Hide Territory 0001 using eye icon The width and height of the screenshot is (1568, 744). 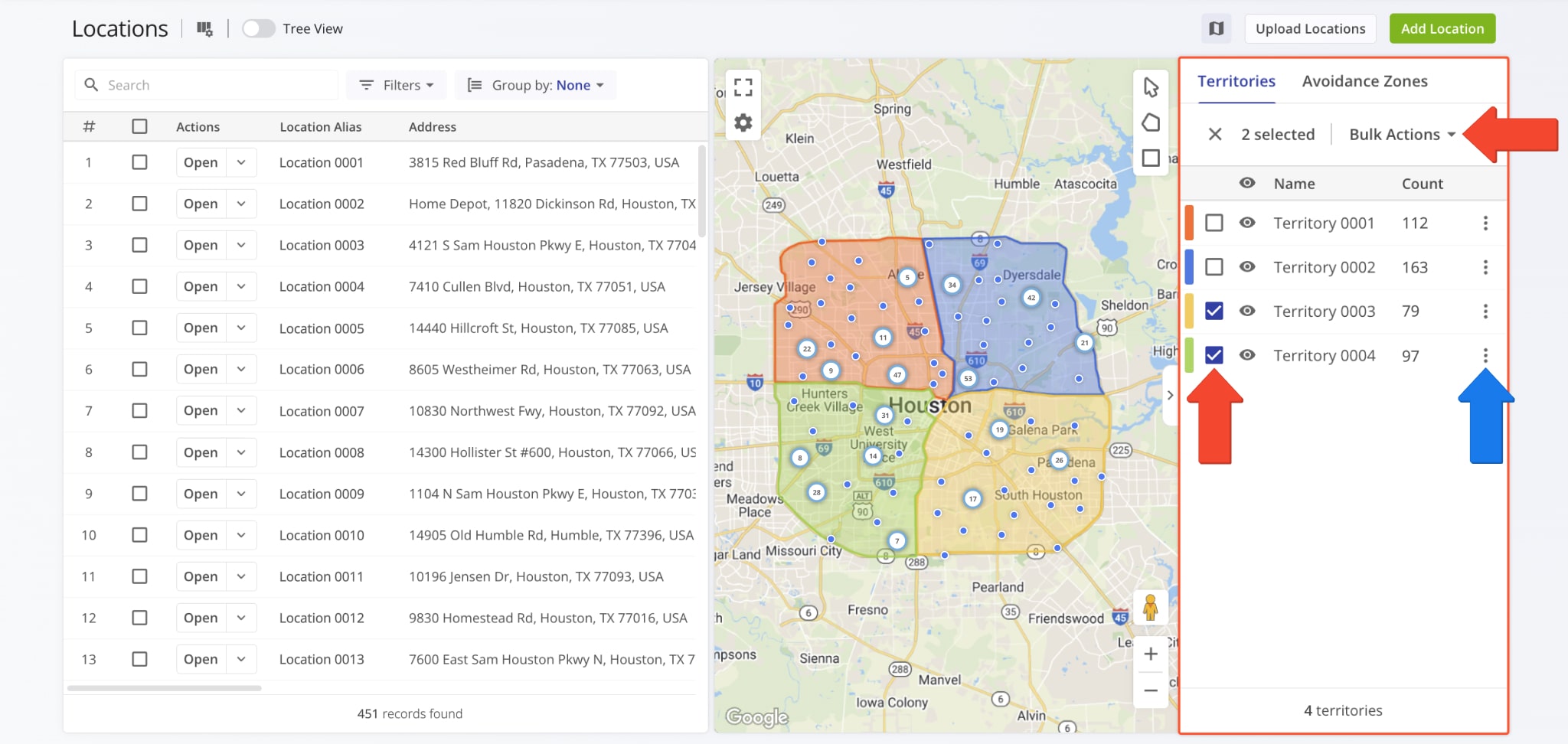1247,223
